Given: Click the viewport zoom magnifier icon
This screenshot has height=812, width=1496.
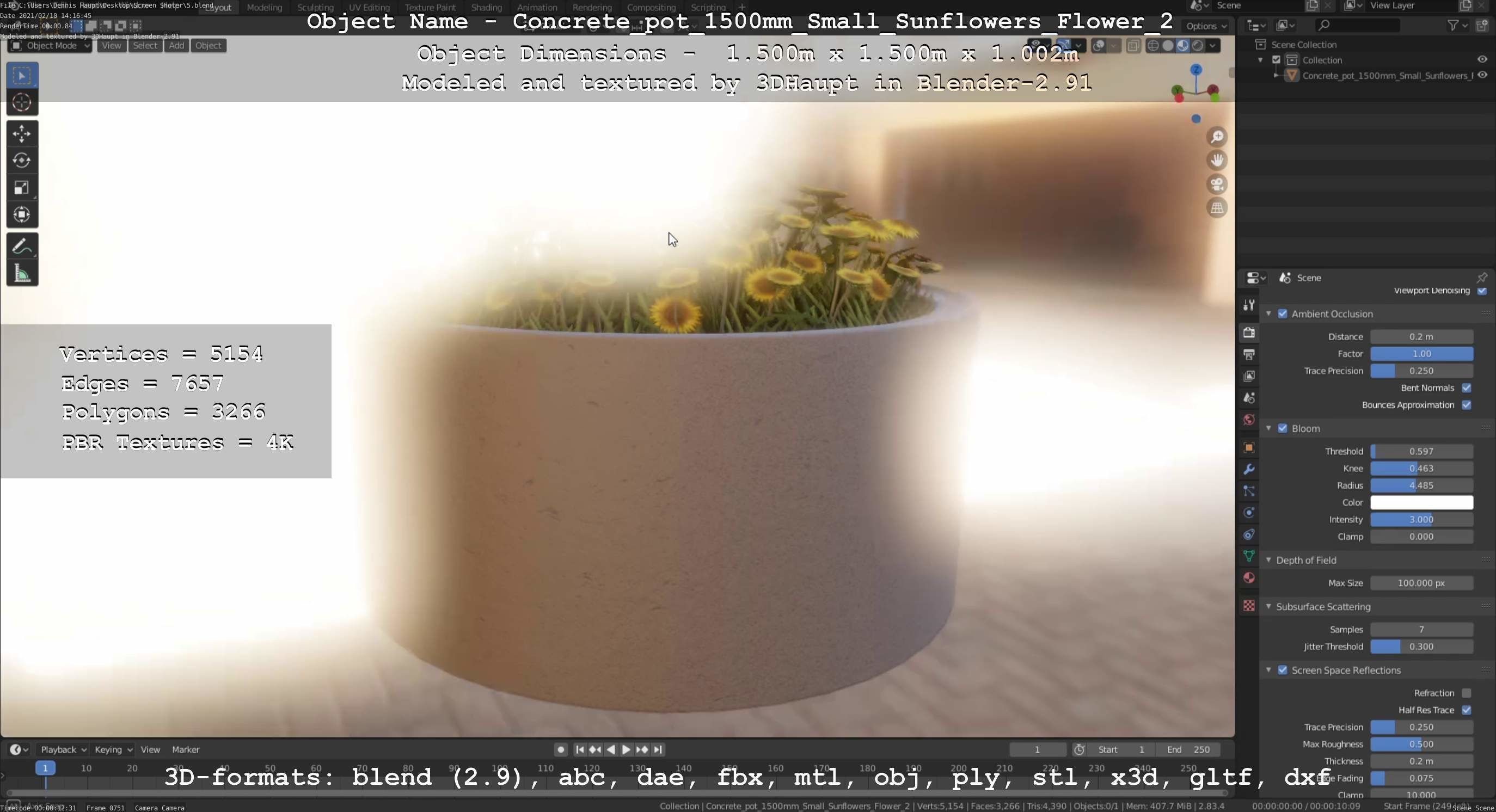Looking at the screenshot, I should click(x=1217, y=137).
